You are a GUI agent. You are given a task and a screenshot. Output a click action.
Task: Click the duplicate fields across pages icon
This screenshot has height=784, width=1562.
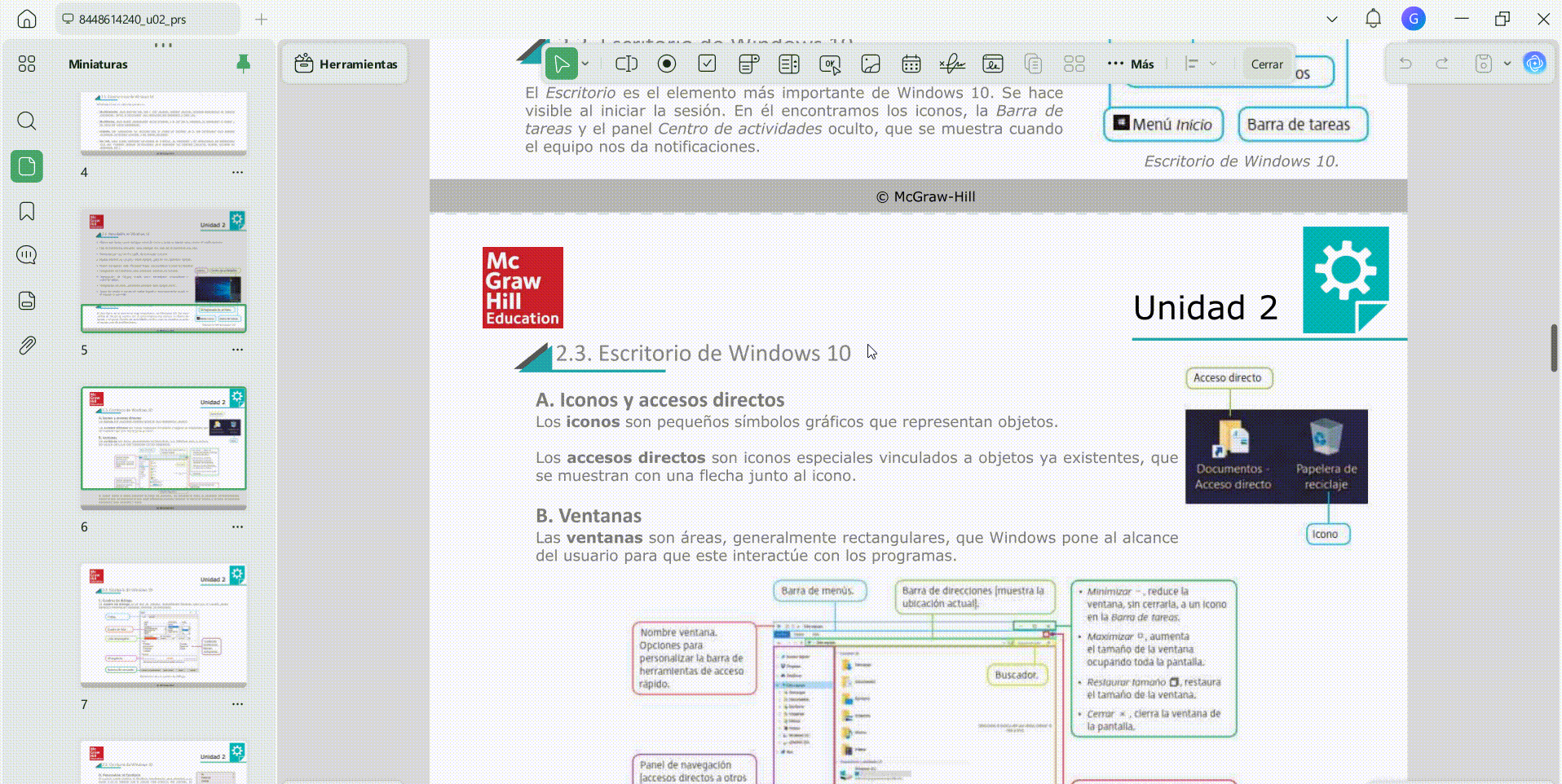(x=1033, y=64)
